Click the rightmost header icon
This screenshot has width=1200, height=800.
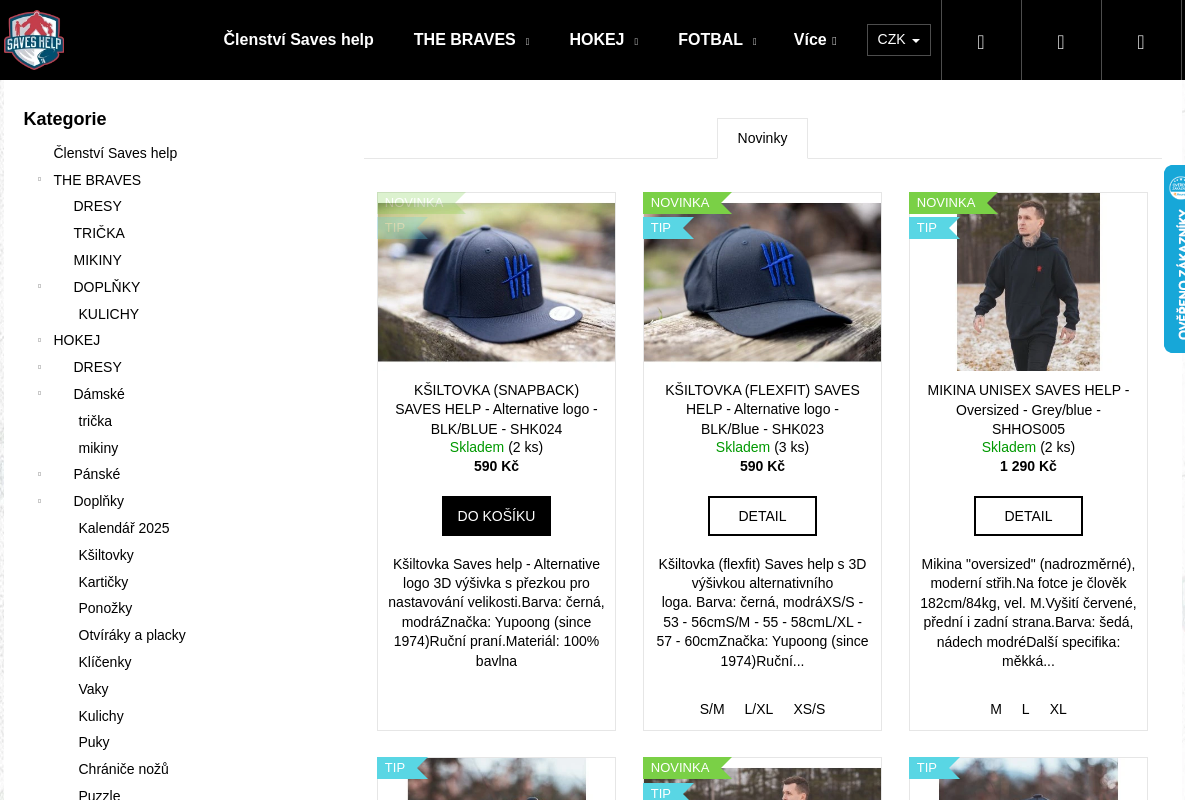[1141, 41]
